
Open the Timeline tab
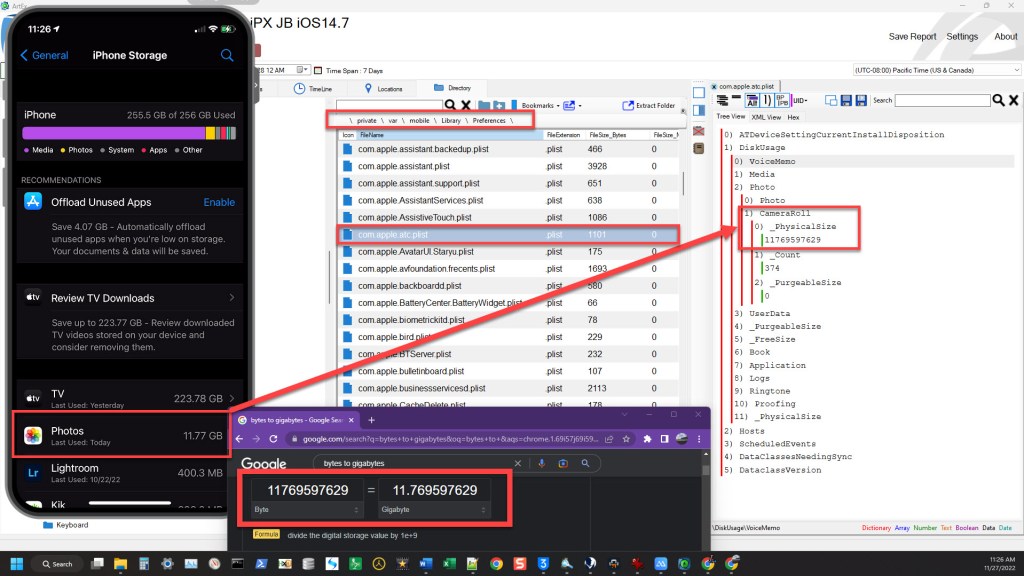click(313, 89)
